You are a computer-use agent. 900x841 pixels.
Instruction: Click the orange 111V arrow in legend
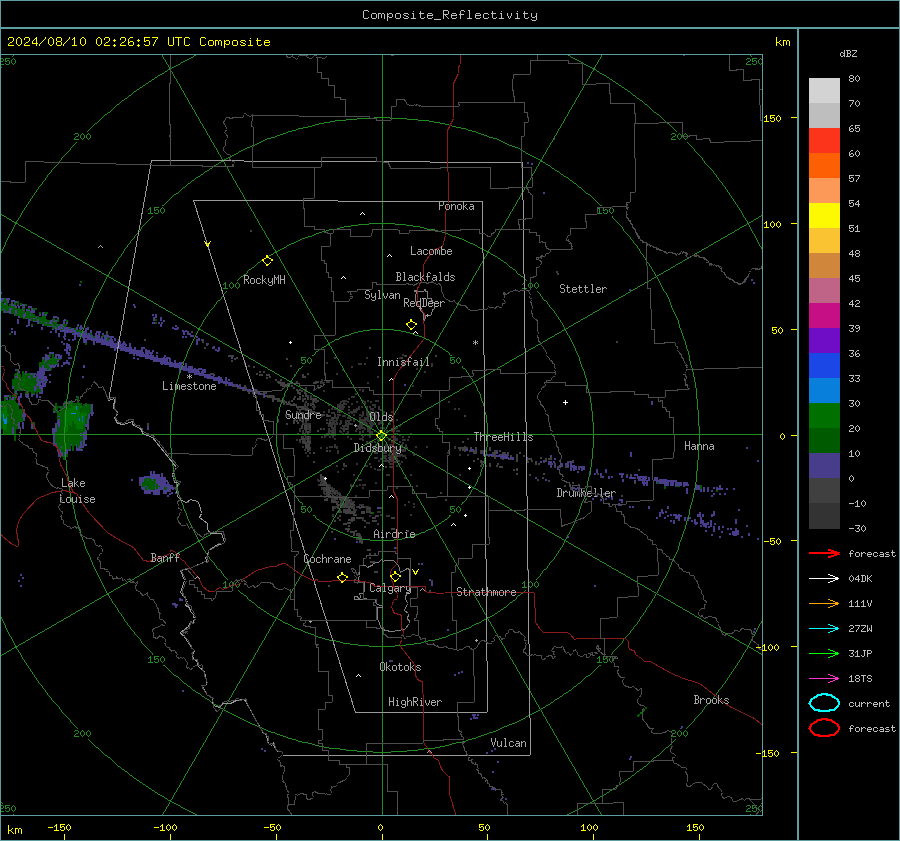point(824,603)
